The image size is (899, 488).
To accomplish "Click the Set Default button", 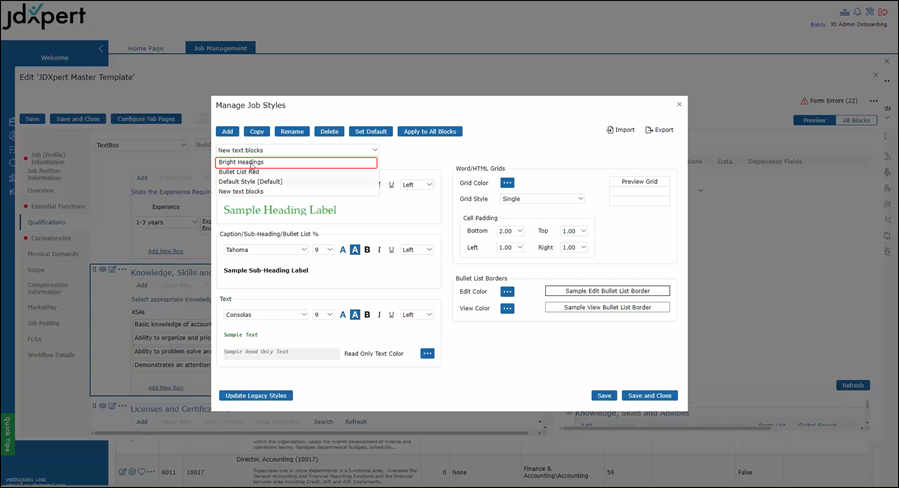I will (x=370, y=131).
